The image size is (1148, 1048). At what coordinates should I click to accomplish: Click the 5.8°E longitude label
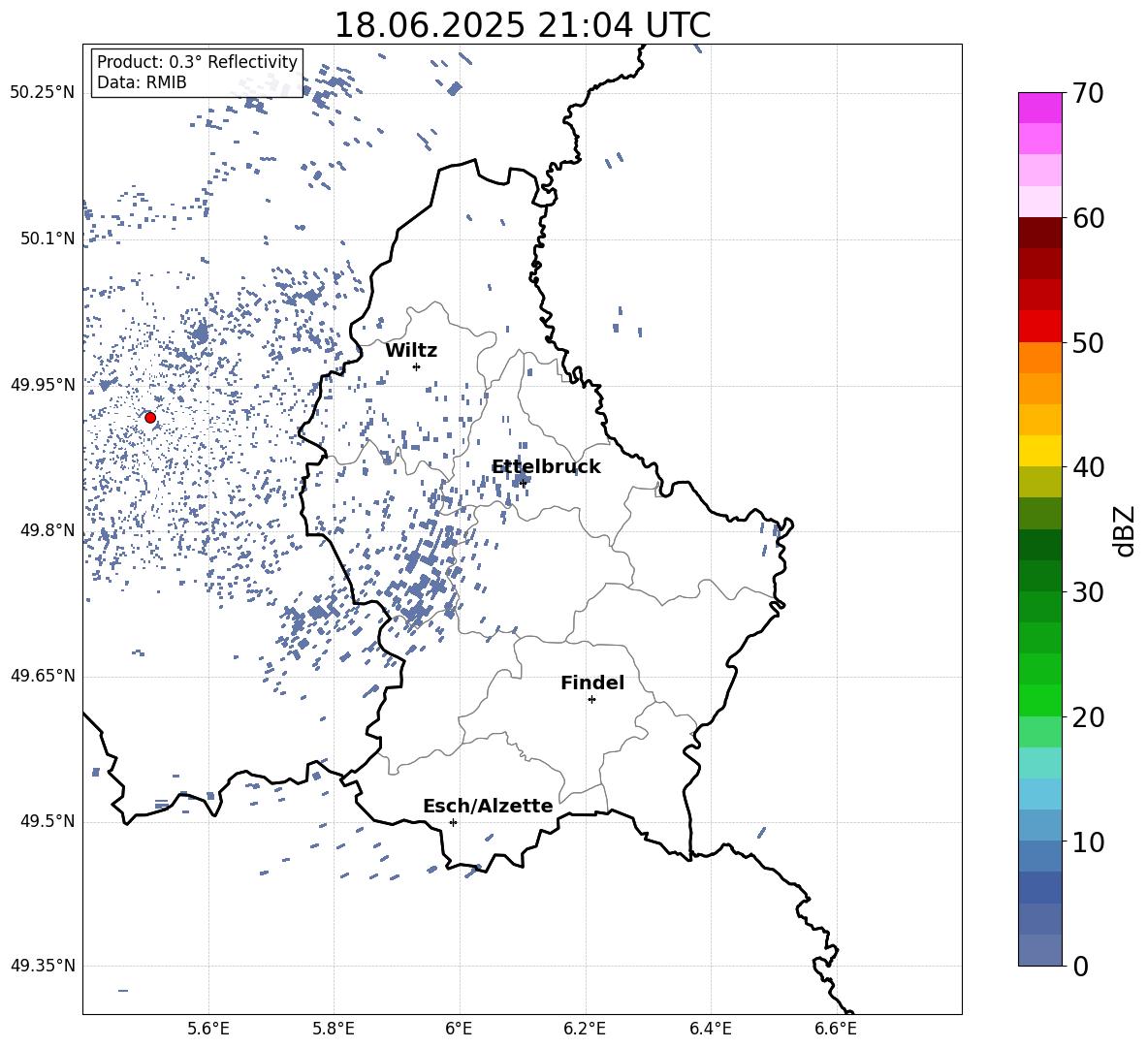pos(334,1029)
